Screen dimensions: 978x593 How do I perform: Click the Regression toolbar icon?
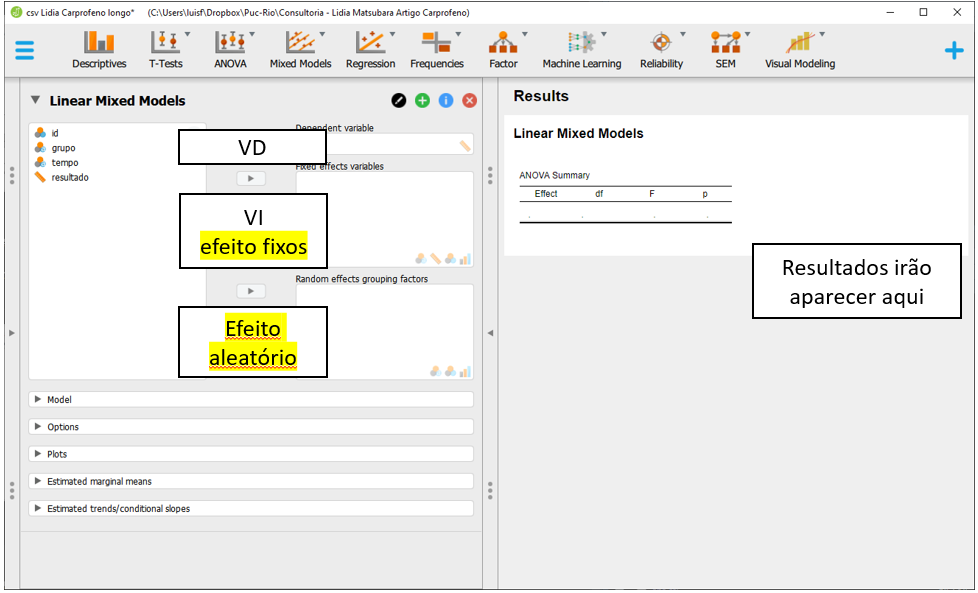[370, 49]
